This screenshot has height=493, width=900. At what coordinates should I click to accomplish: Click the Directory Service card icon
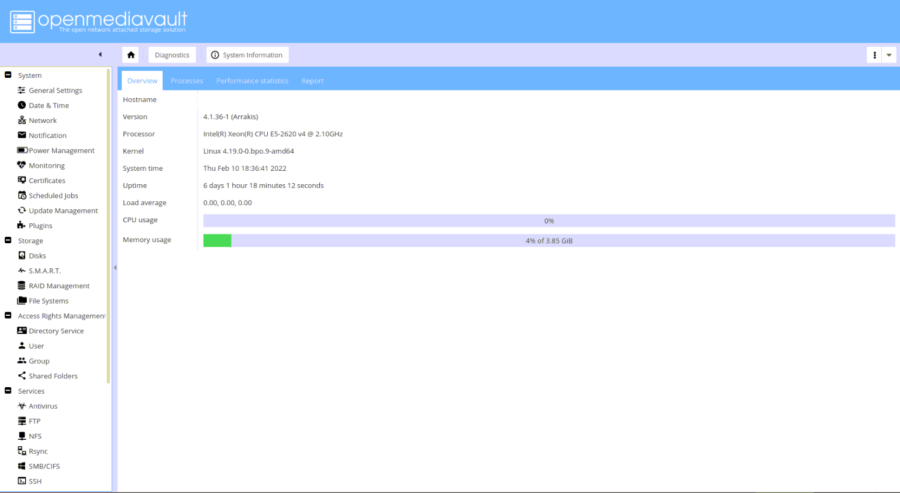tap(22, 331)
